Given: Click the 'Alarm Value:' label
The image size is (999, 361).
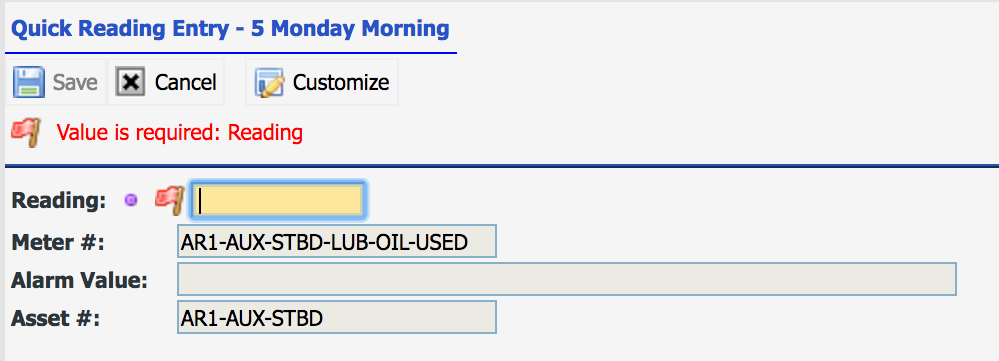Looking at the screenshot, I should tap(80, 280).
